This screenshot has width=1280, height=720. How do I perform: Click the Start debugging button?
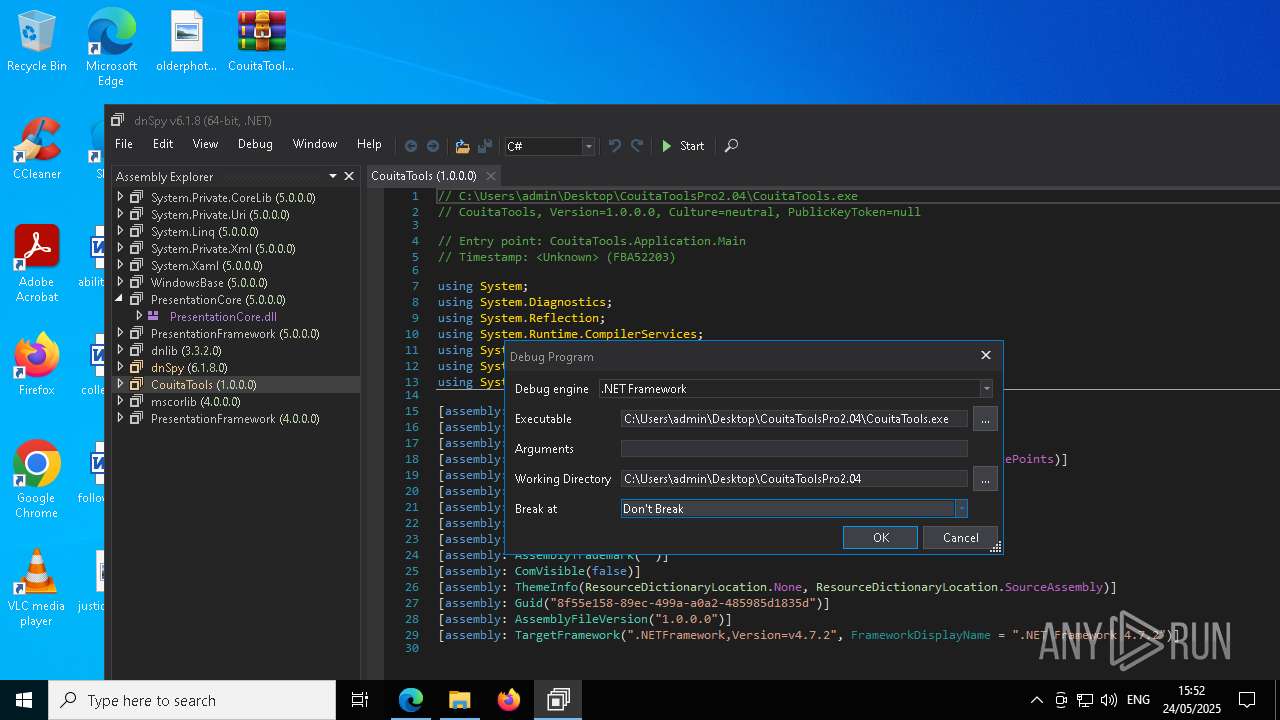[682, 146]
